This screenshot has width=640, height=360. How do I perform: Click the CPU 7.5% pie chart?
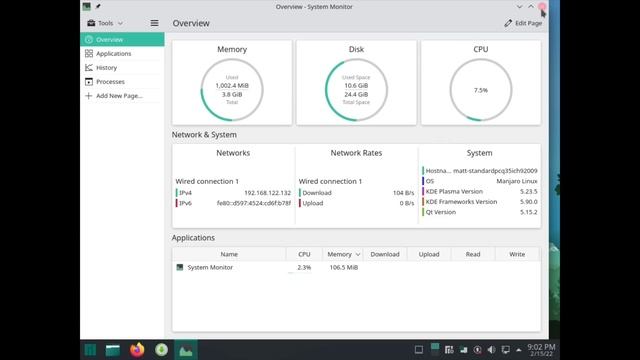(x=481, y=90)
